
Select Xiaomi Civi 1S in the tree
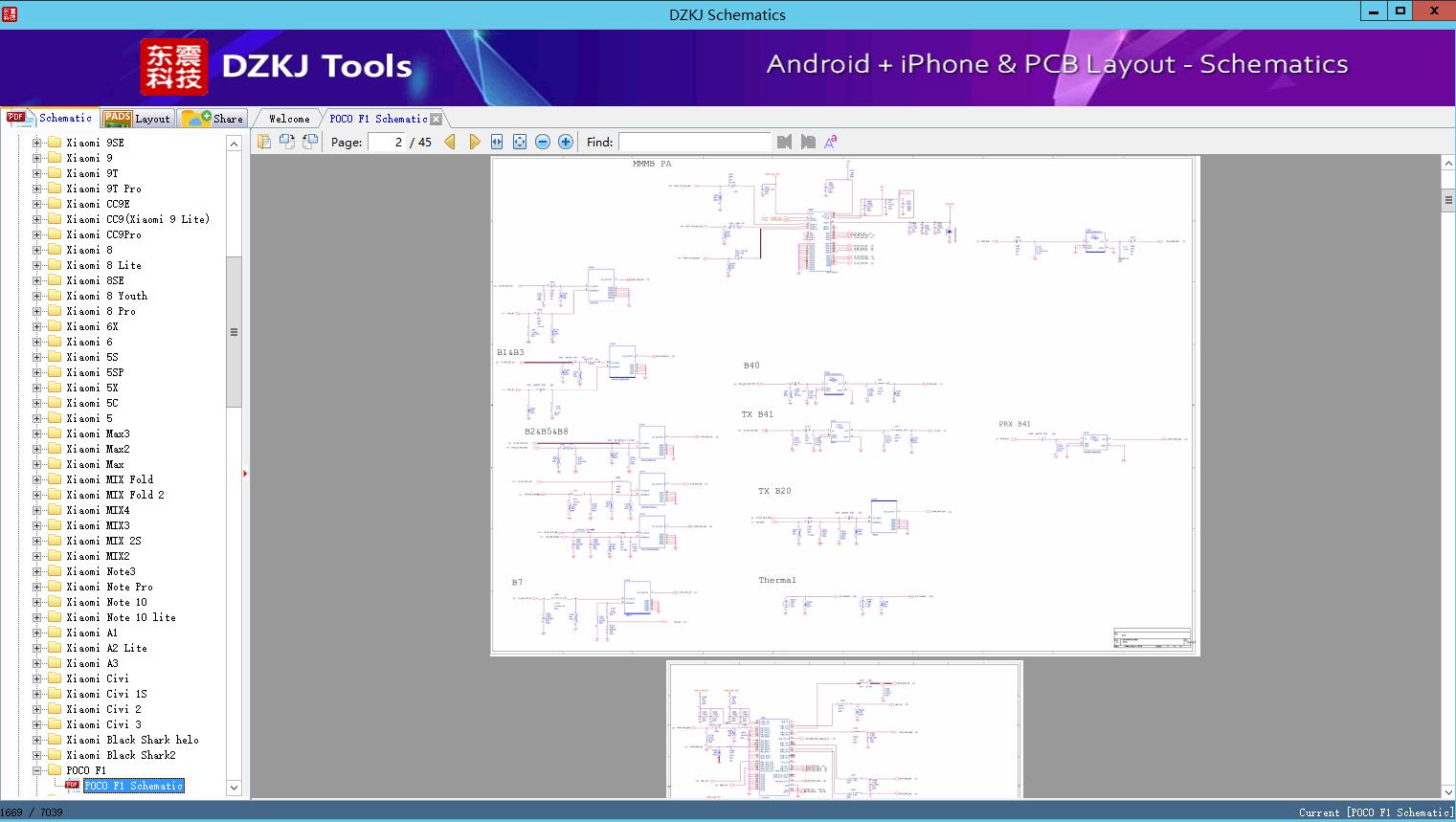point(107,694)
